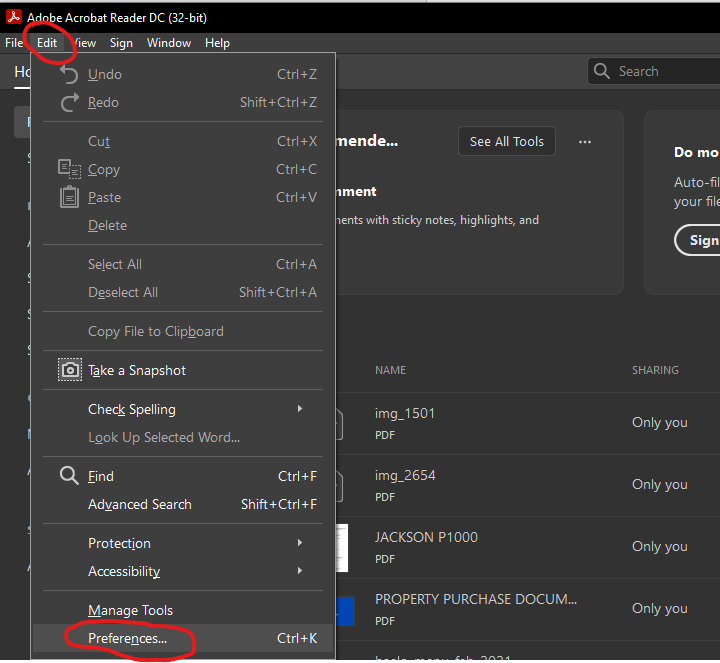Choose Check Spelling menu entry
720x663 pixels.
pyautogui.click(x=183, y=409)
